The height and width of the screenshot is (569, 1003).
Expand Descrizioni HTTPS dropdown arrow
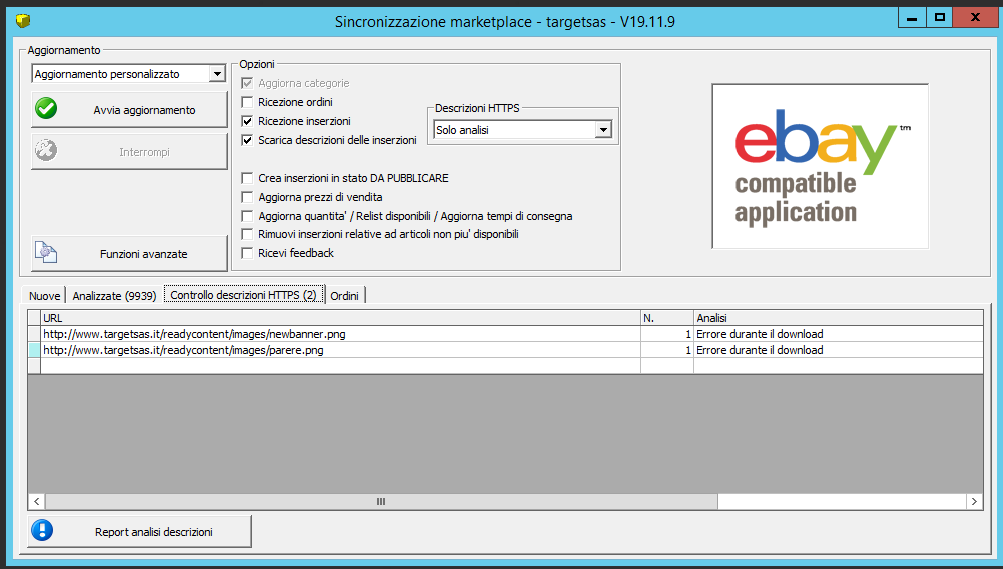(x=603, y=130)
